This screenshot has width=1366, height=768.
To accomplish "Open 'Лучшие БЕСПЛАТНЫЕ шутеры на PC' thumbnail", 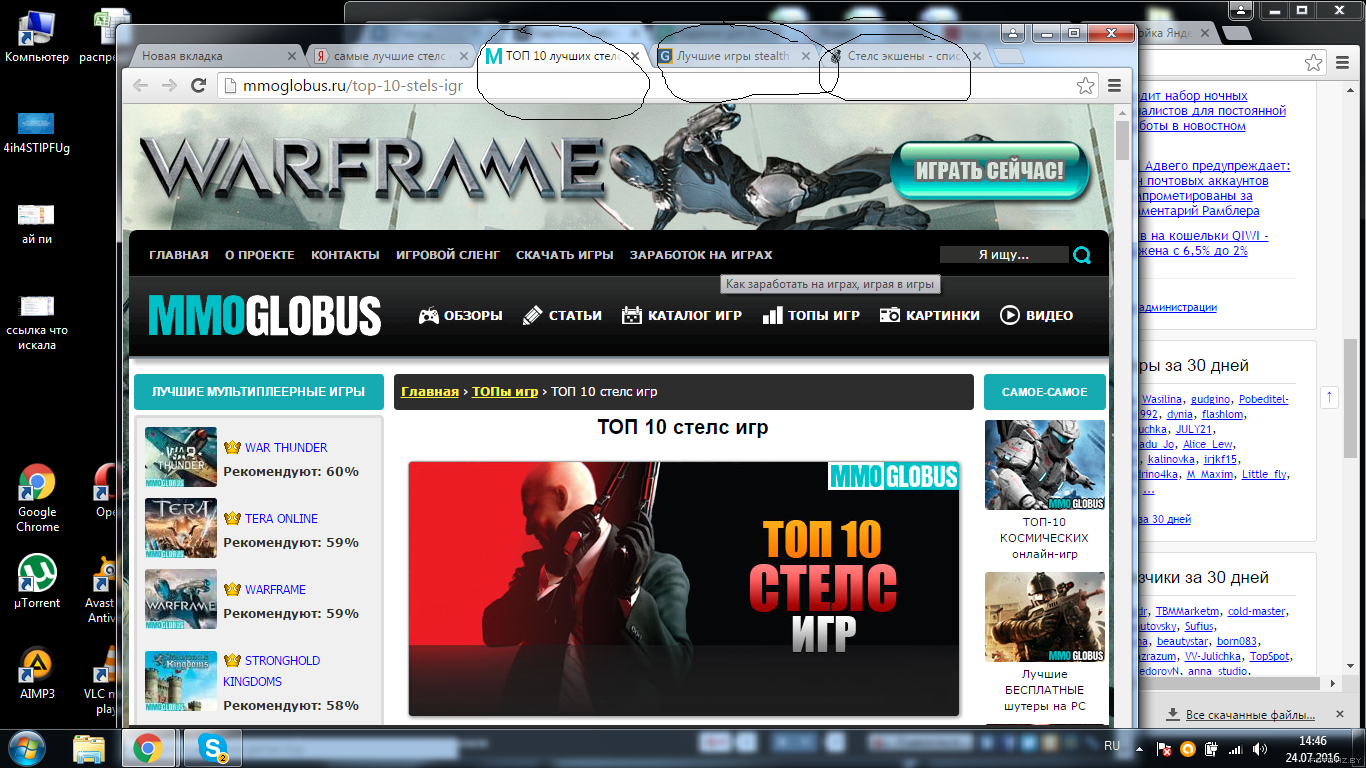I will [x=1045, y=617].
